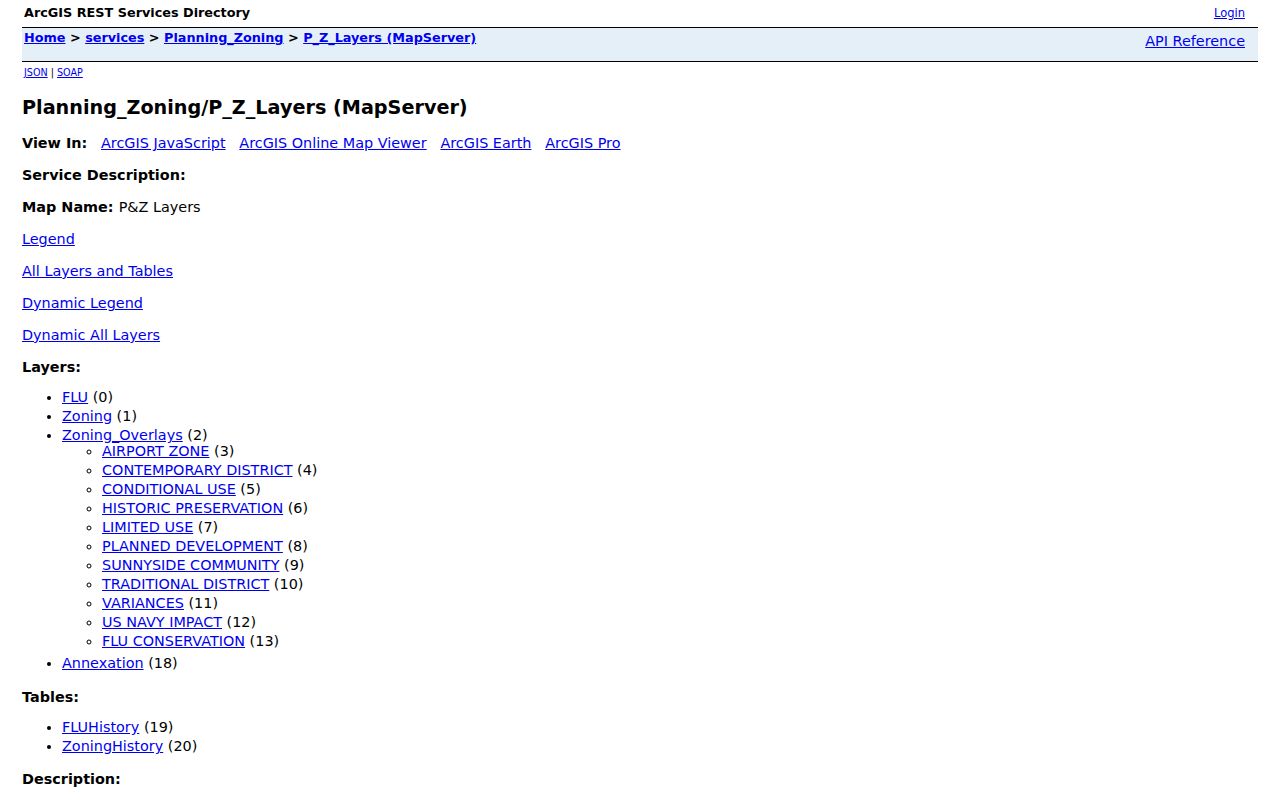Open US NAVY IMPACT sublayer
Screen dimensions: 1280x800
[162, 622]
